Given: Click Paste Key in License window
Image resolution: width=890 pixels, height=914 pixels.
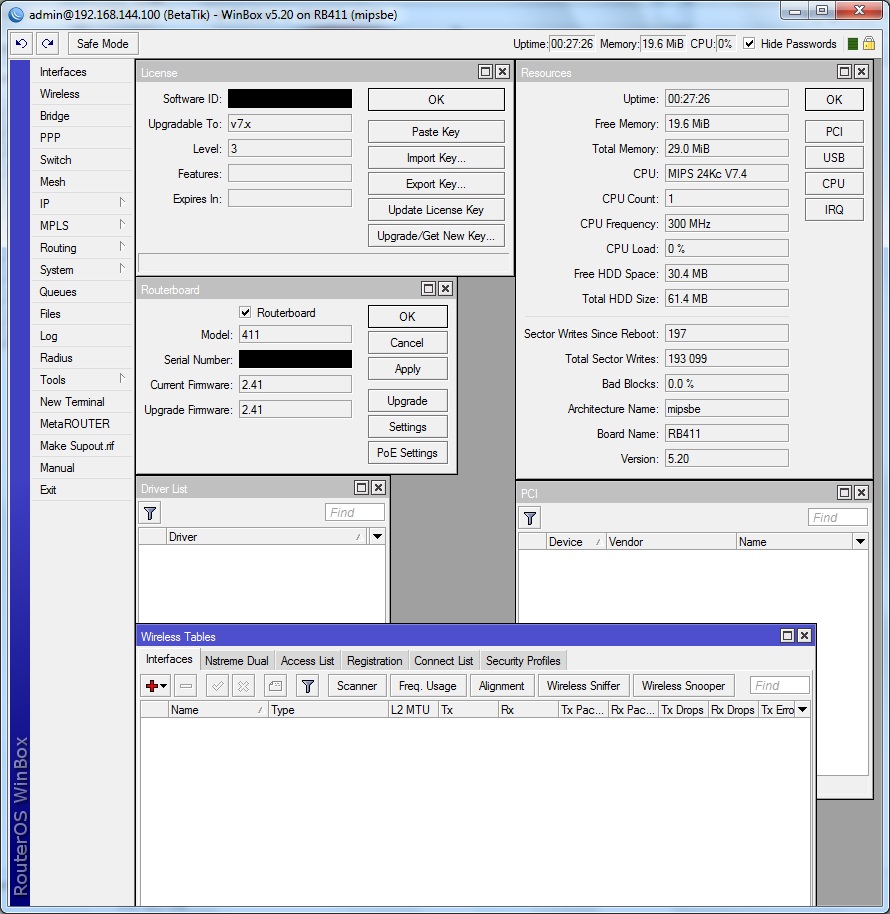Looking at the screenshot, I should click(436, 132).
